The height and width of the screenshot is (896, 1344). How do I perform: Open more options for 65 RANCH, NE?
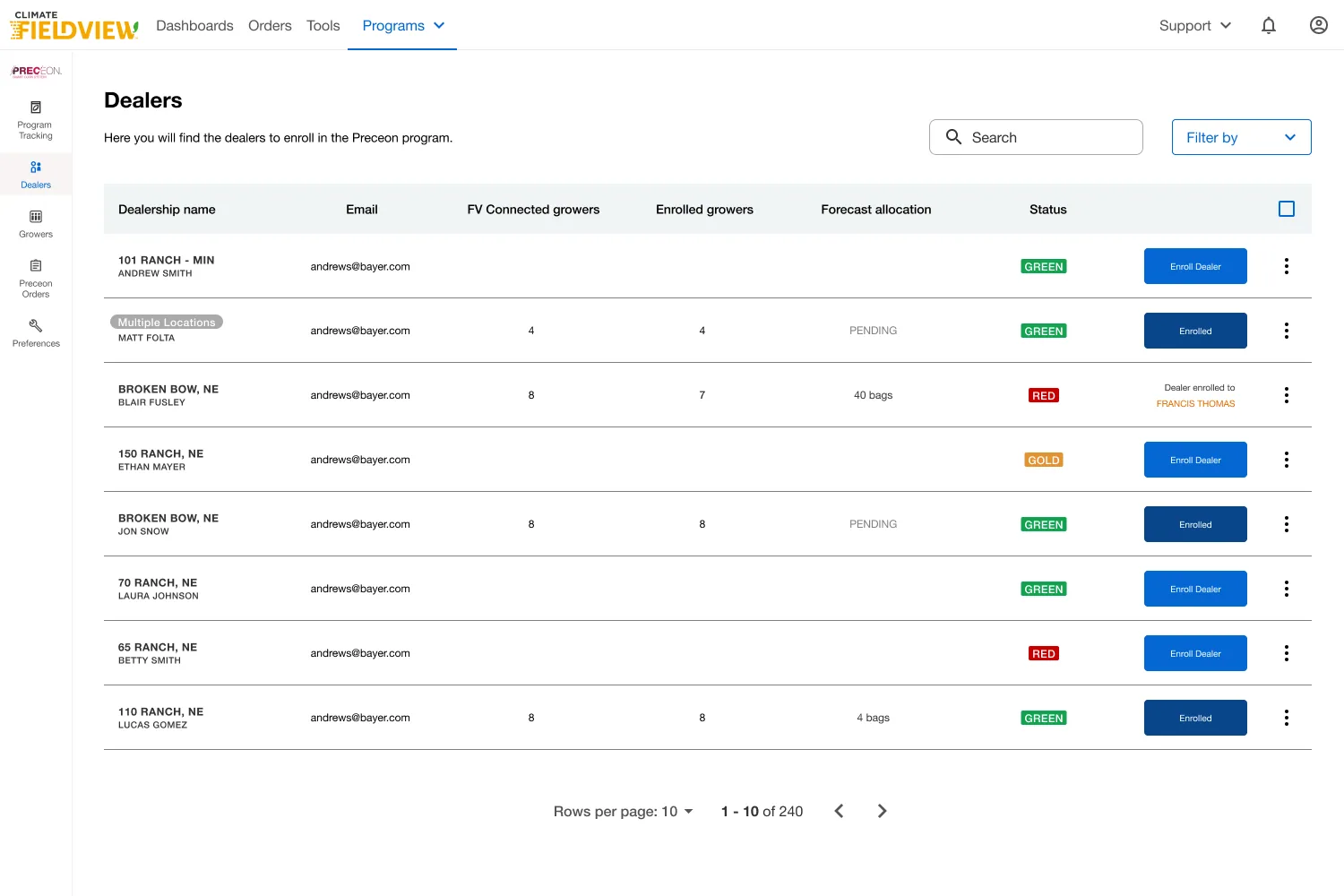point(1287,653)
